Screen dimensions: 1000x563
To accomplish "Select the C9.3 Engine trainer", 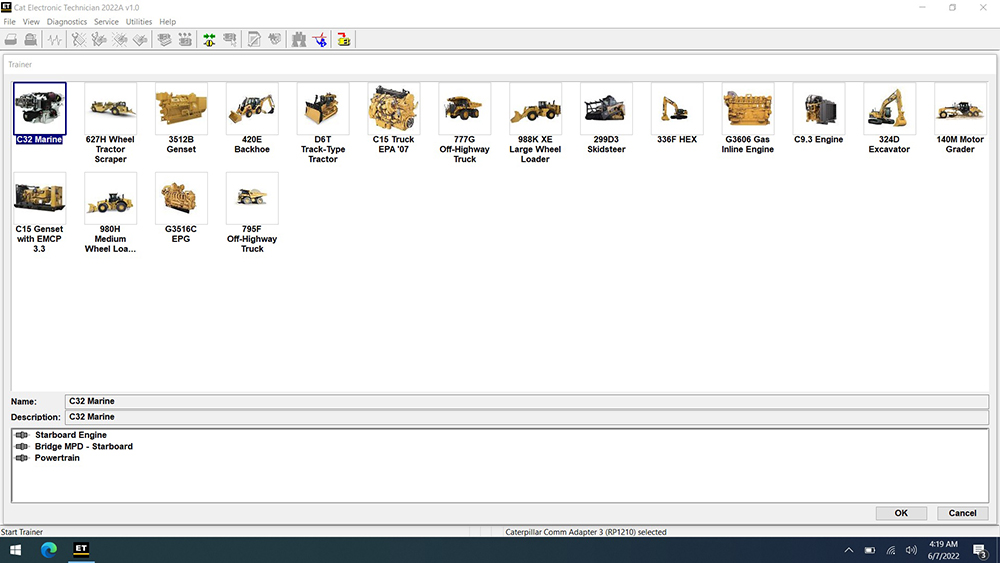I will point(818,113).
